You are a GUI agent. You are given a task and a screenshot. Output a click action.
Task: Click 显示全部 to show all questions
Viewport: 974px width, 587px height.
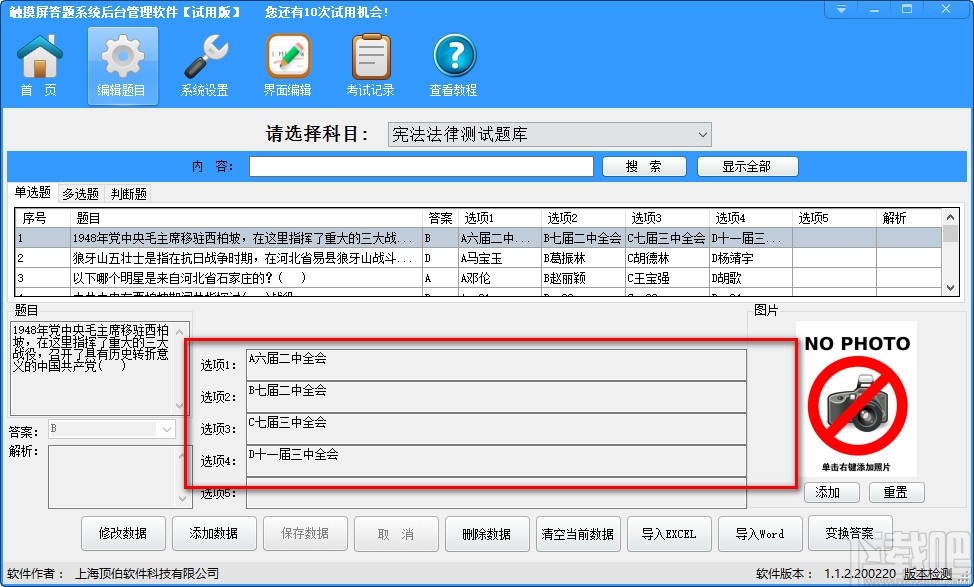(x=747, y=166)
